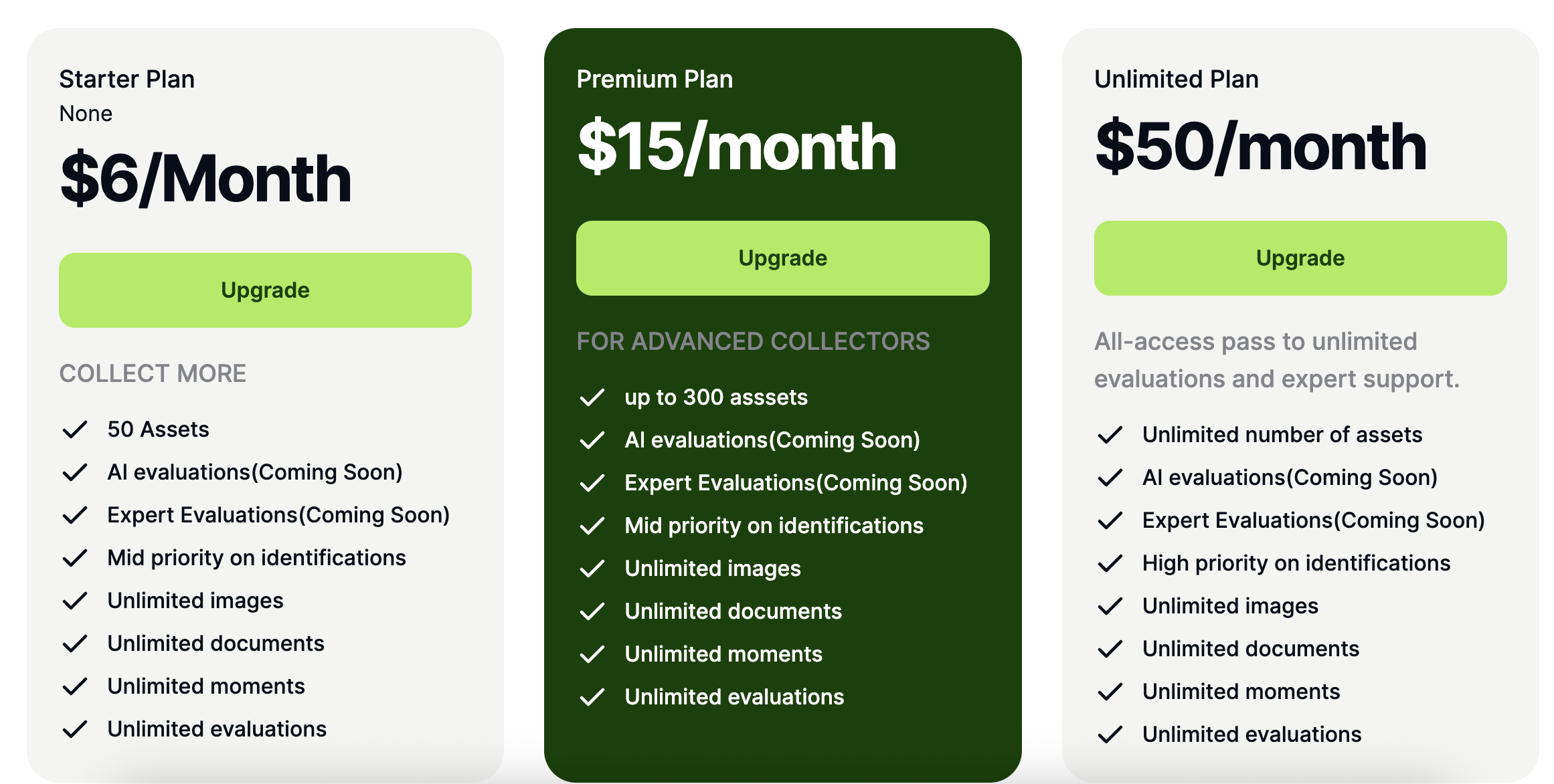Click the $6/Month price text
Image resolution: width=1554 pixels, height=784 pixels.
pos(205,177)
